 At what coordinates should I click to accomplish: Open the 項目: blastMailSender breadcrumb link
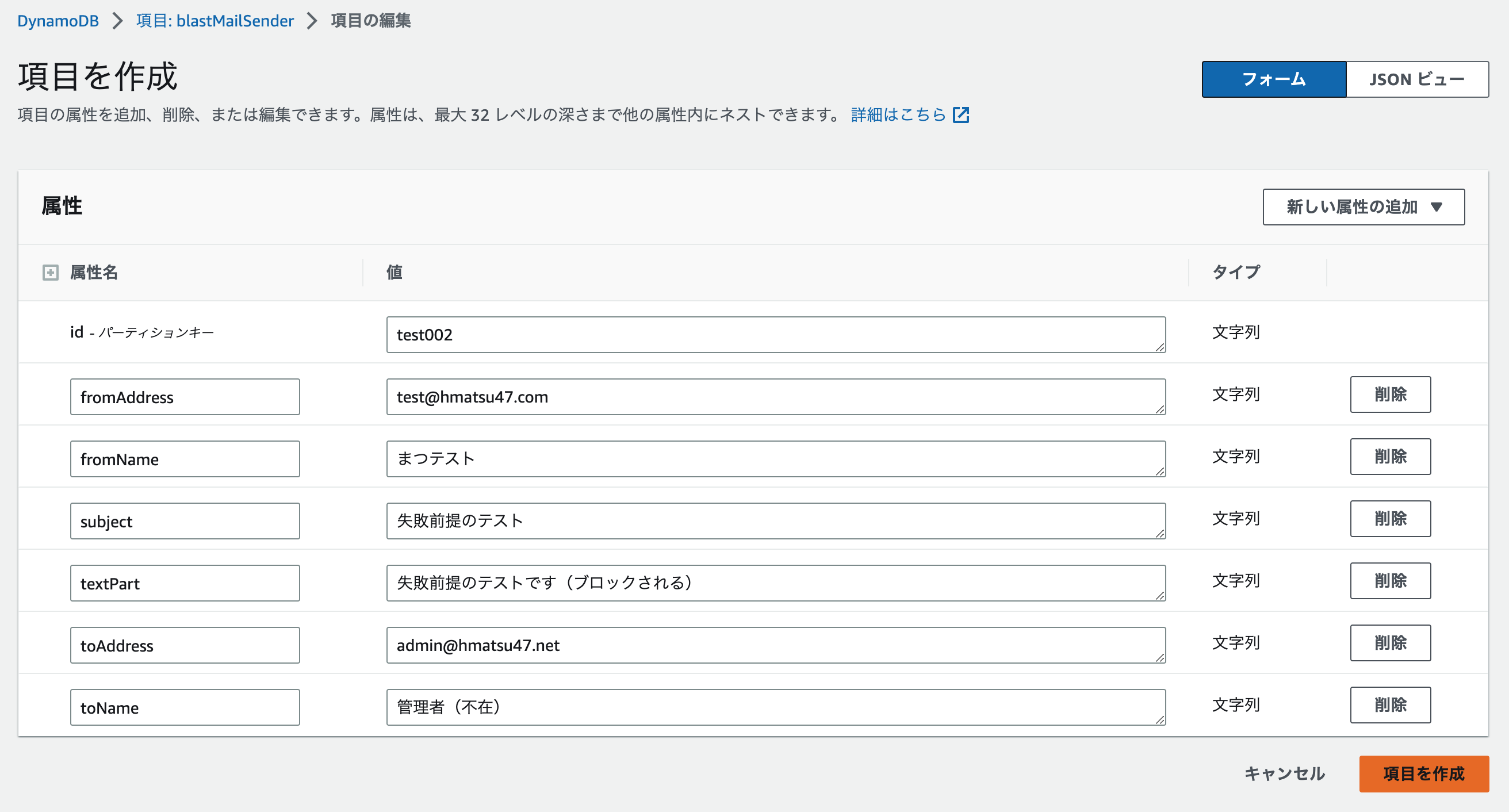(x=215, y=21)
